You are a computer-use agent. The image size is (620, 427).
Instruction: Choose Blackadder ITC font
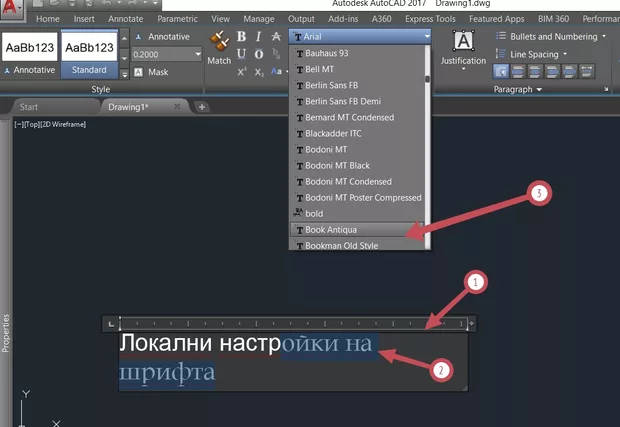pyautogui.click(x=357, y=133)
